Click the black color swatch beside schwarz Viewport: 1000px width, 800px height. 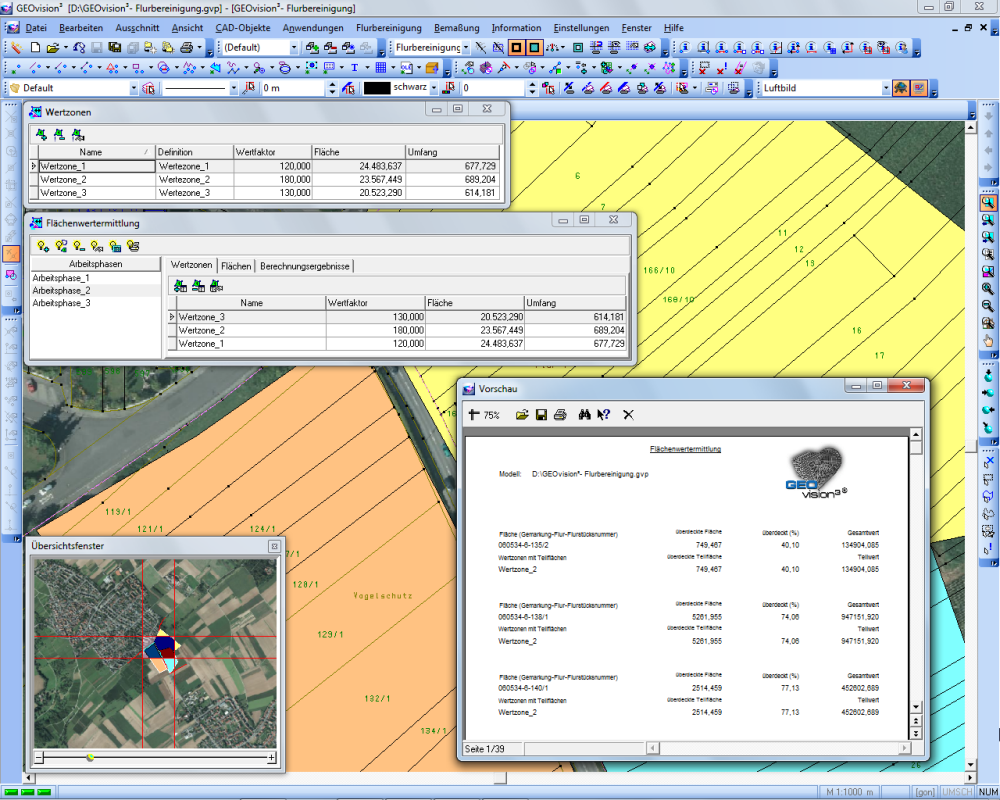pos(376,88)
